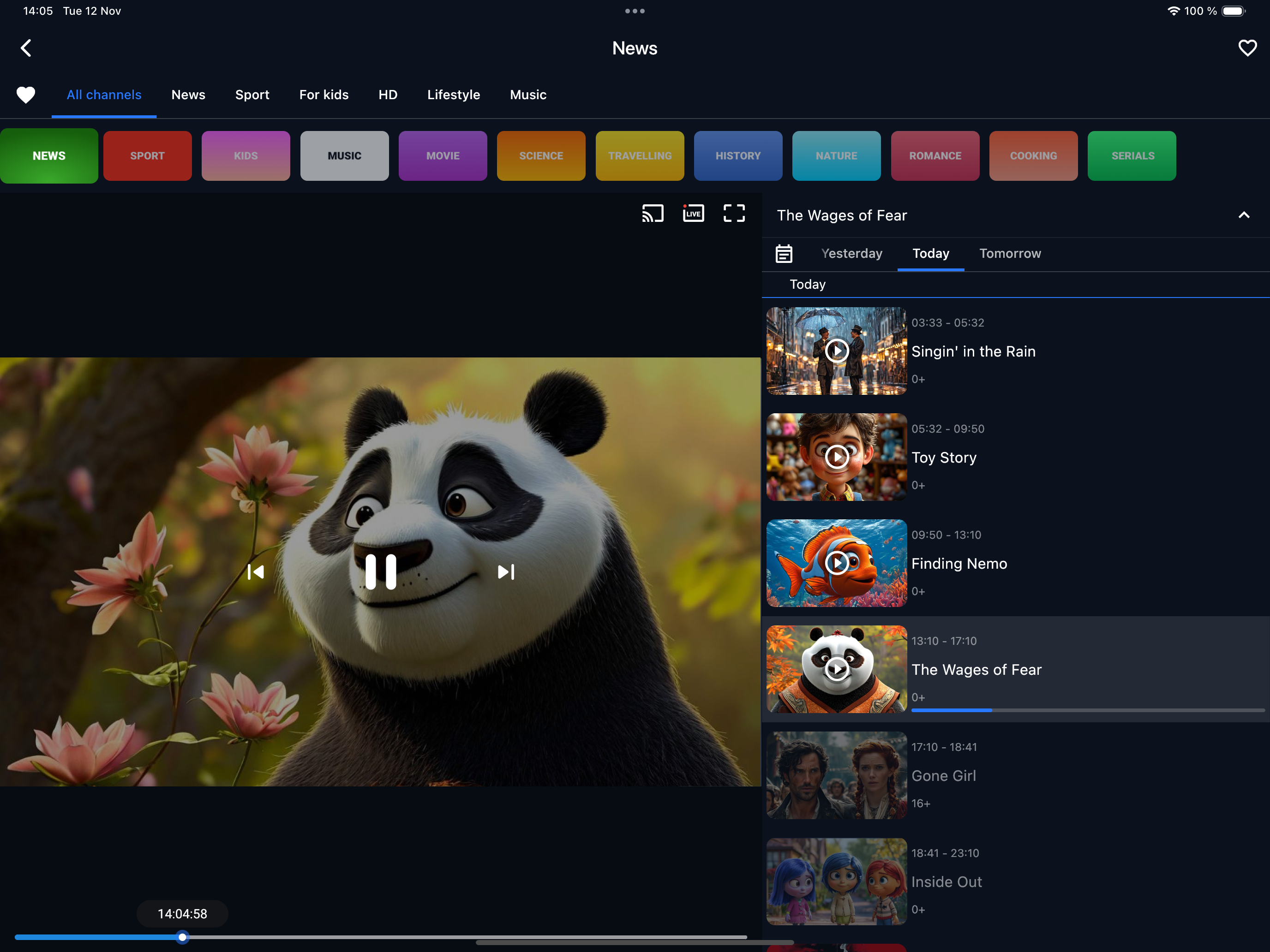The image size is (1270, 952).
Task: Click the 16+ rating under Gone Girl
Action: pyautogui.click(x=921, y=803)
